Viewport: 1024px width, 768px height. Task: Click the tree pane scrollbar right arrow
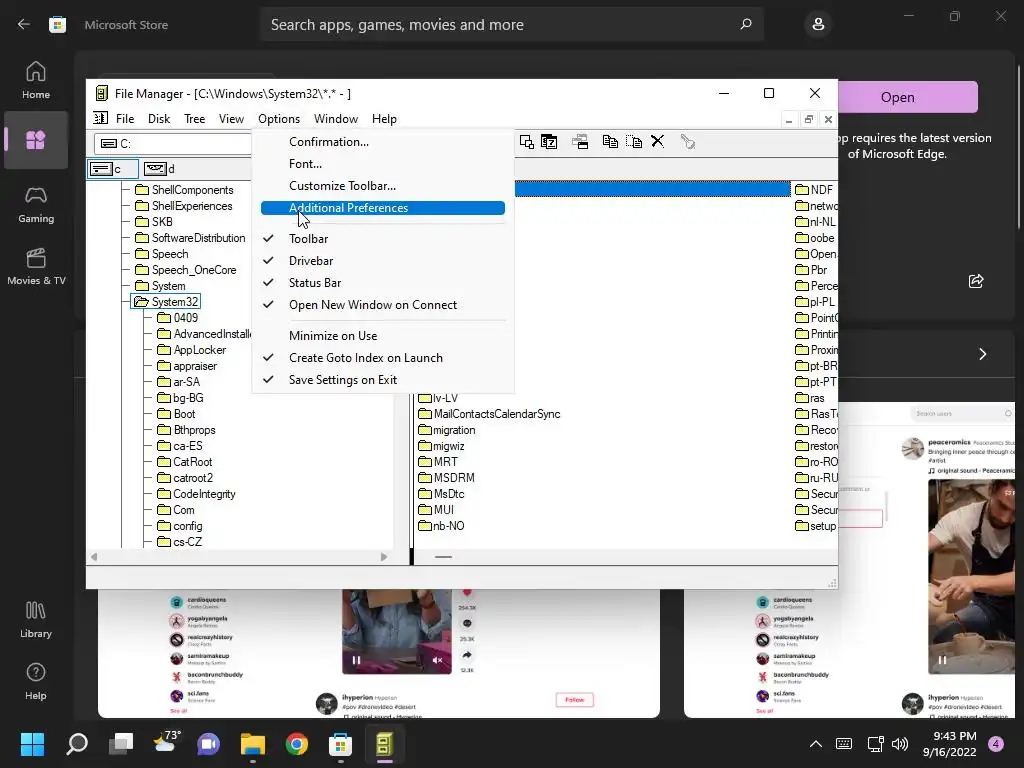[x=384, y=557]
